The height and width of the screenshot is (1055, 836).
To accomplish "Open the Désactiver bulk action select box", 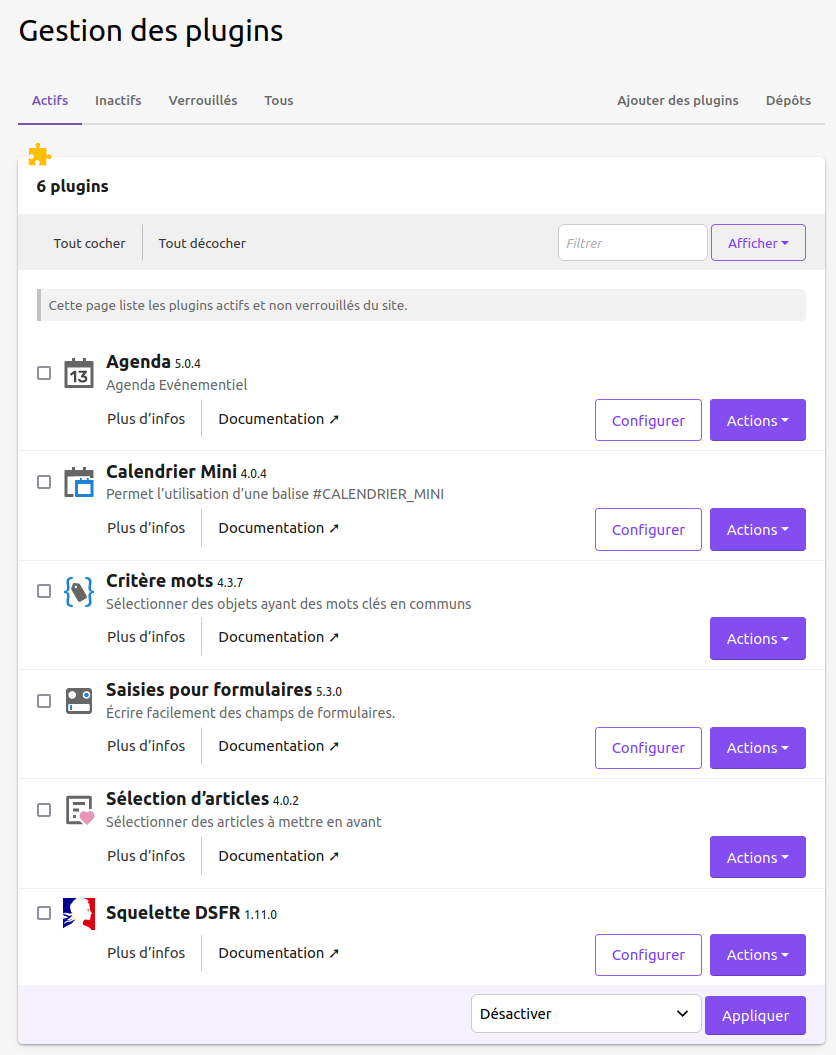I will pyautogui.click(x=585, y=1014).
